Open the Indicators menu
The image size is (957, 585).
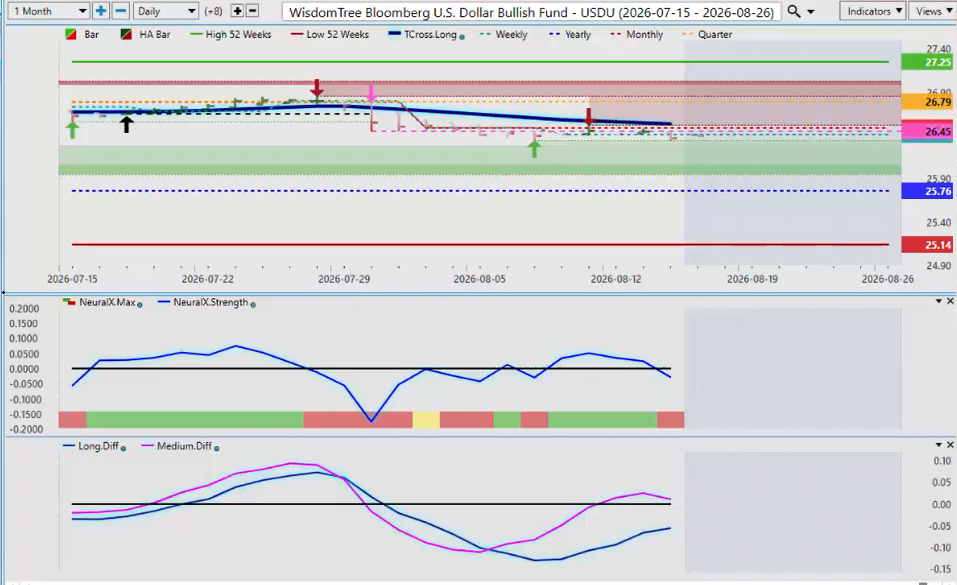pyautogui.click(x=873, y=11)
